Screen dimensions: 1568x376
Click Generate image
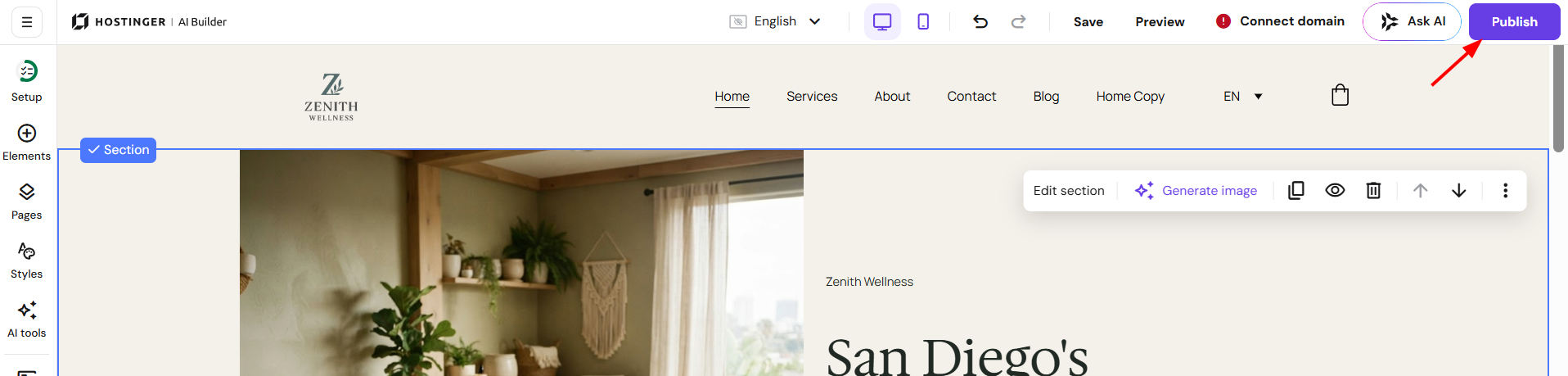pos(1196,191)
